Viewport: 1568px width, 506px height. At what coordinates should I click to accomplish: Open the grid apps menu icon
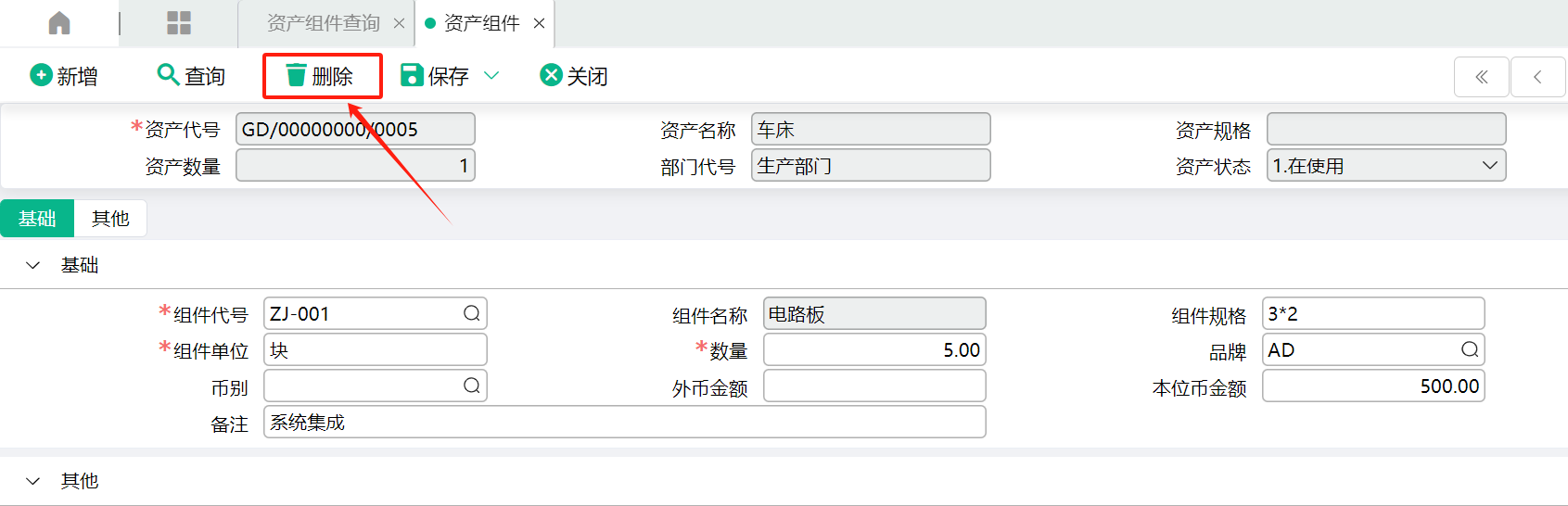pos(179,23)
